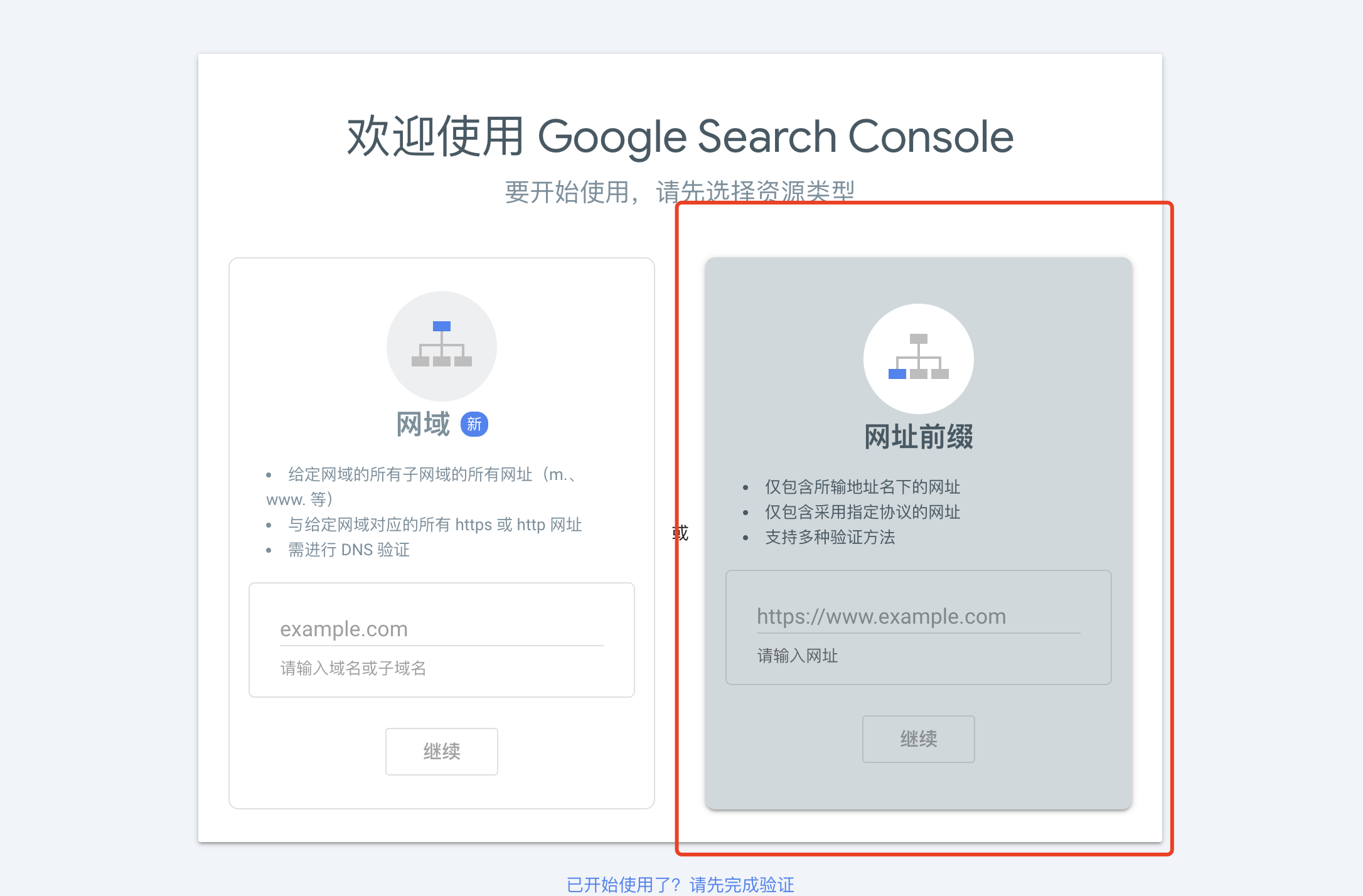Click the URL prefix network icon
The height and width of the screenshot is (896, 1363).
pos(919,358)
